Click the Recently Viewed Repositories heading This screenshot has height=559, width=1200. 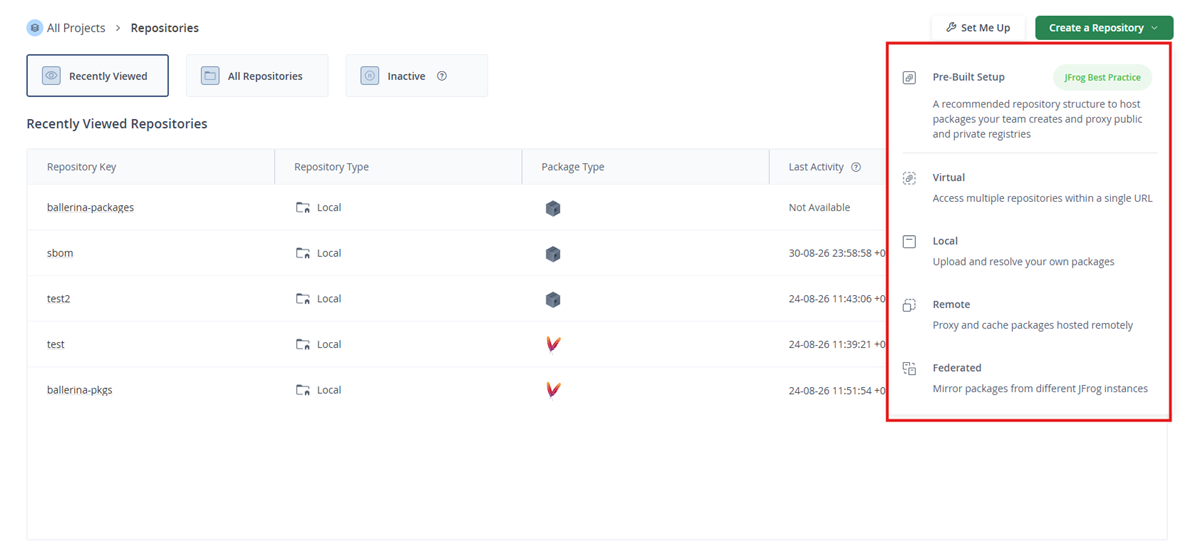(117, 124)
